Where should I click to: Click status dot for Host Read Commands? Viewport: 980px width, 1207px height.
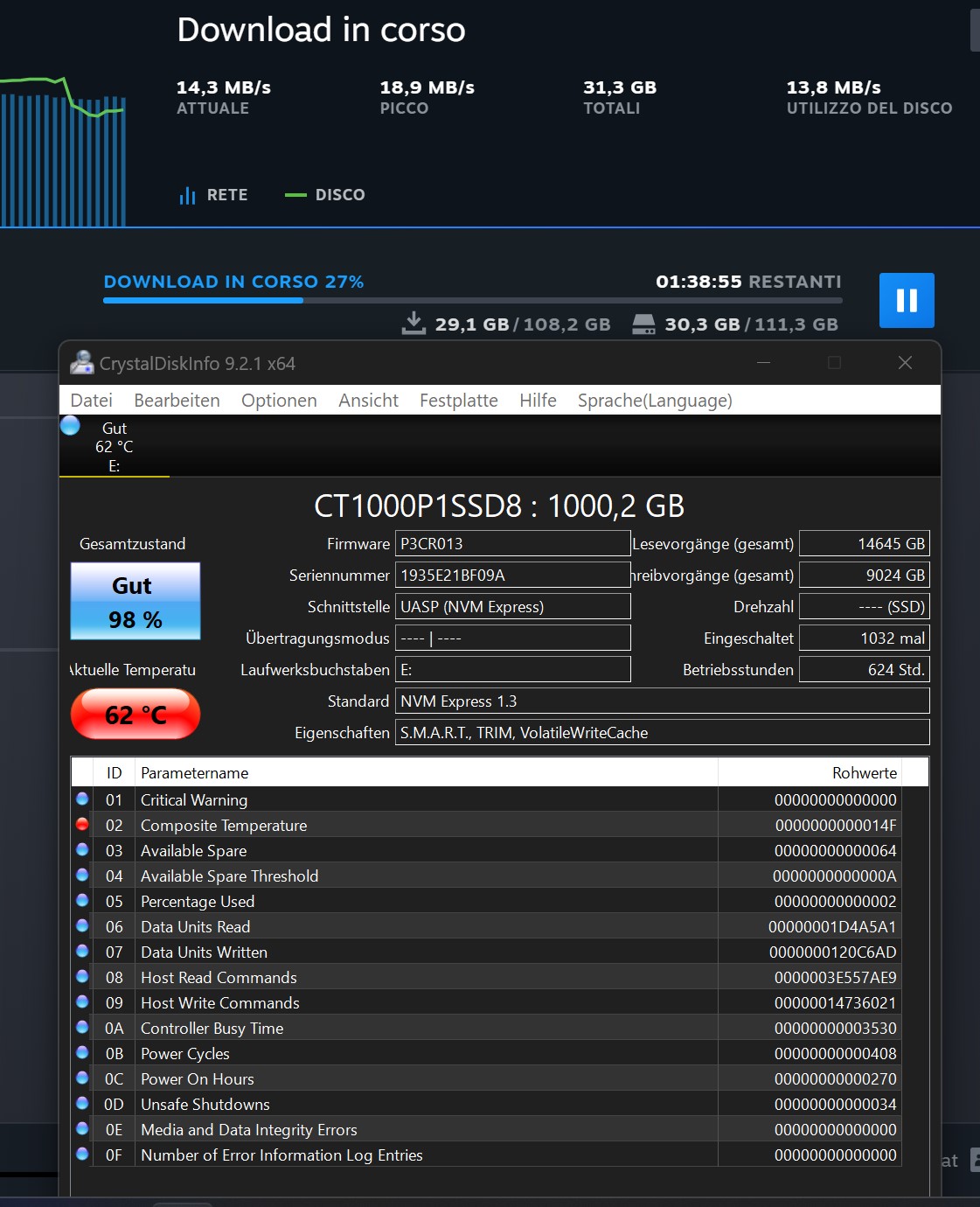82,976
